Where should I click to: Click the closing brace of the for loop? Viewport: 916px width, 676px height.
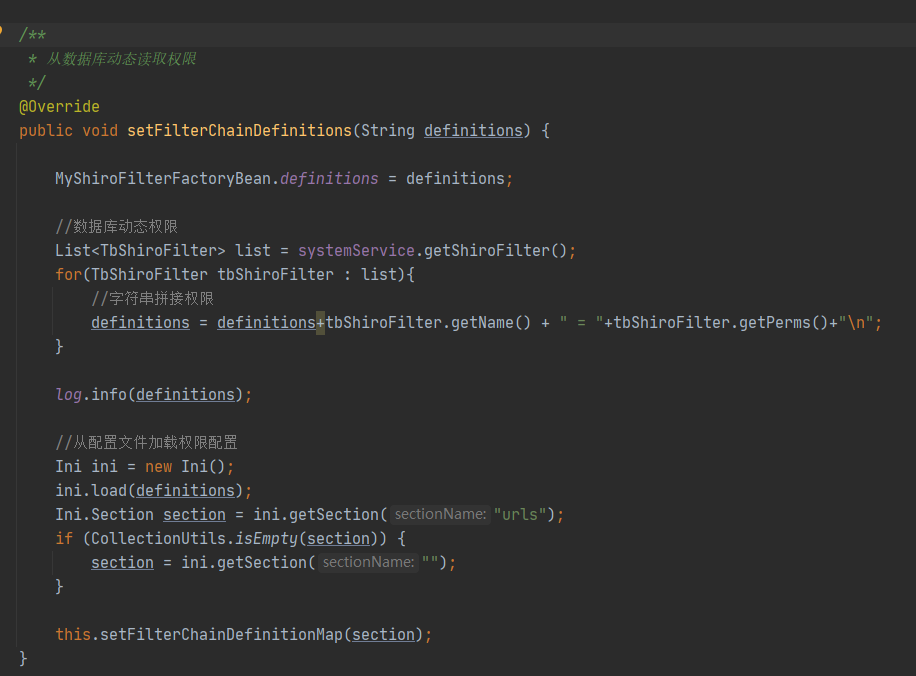click(x=59, y=346)
